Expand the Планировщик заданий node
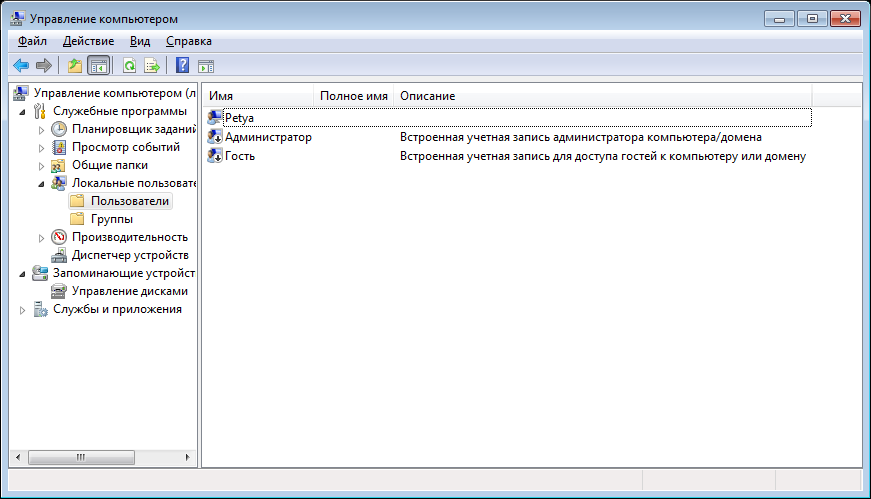871x499 pixels. coord(41,130)
